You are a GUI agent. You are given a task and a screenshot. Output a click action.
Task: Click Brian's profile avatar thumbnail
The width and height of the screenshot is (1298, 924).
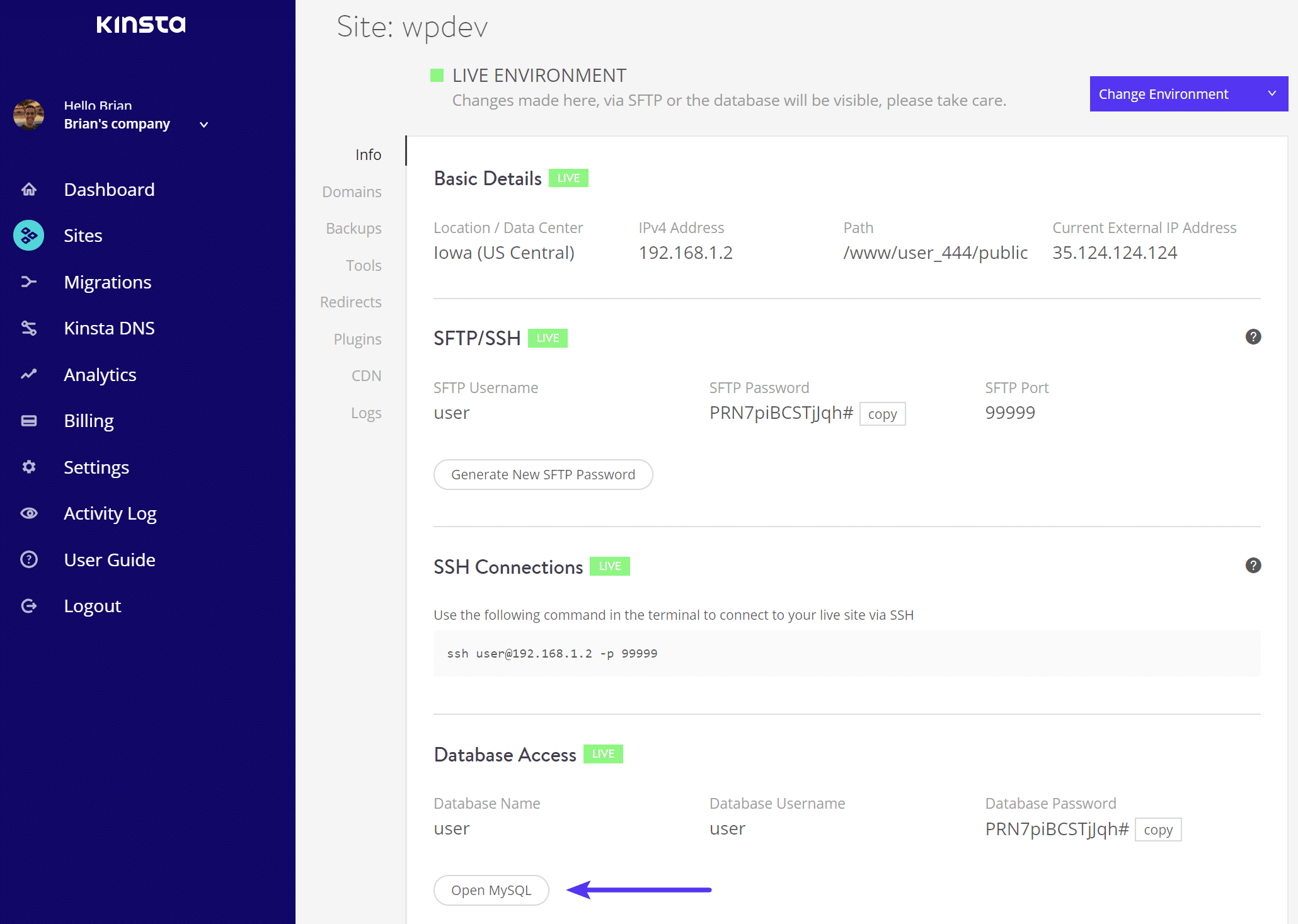(x=29, y=115)
